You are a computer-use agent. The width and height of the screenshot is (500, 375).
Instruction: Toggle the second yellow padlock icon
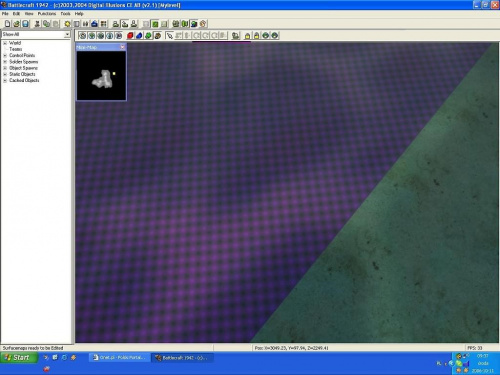tap(256, 35)
